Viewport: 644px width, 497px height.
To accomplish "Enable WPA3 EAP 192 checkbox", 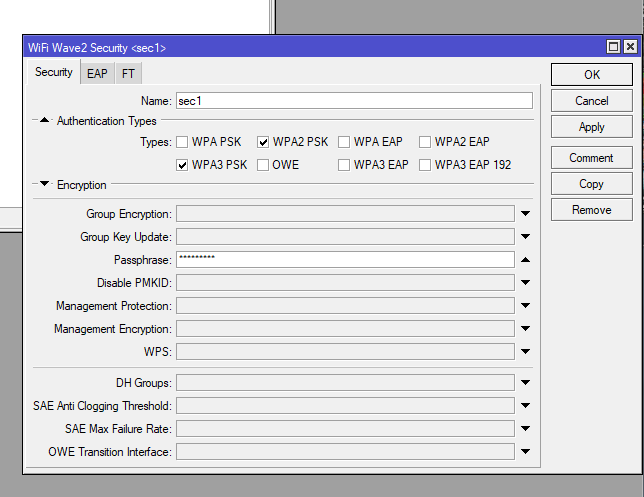I will click(x=425, y=165).
